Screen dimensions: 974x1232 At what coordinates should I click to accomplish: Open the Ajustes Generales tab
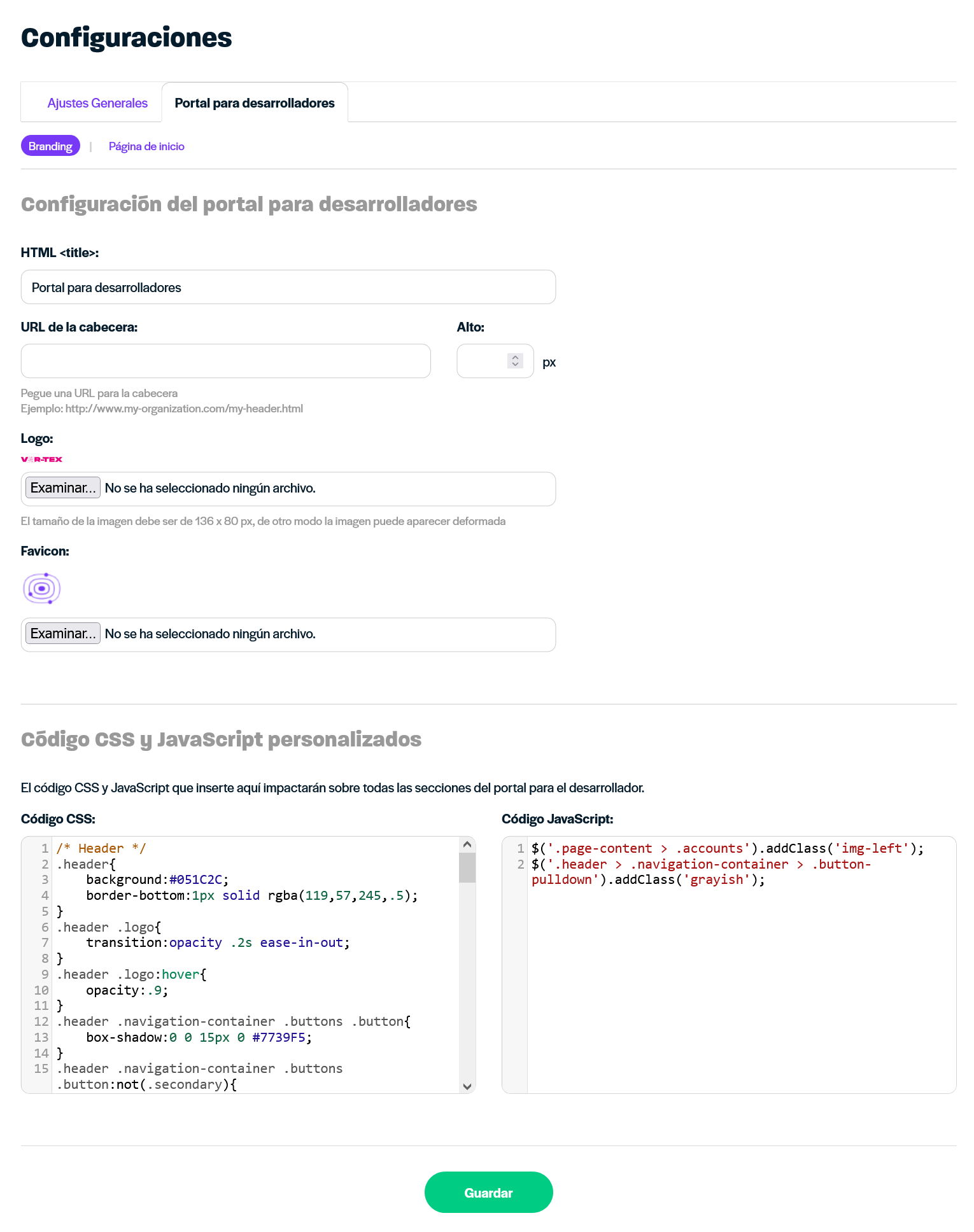coord(97,103)
